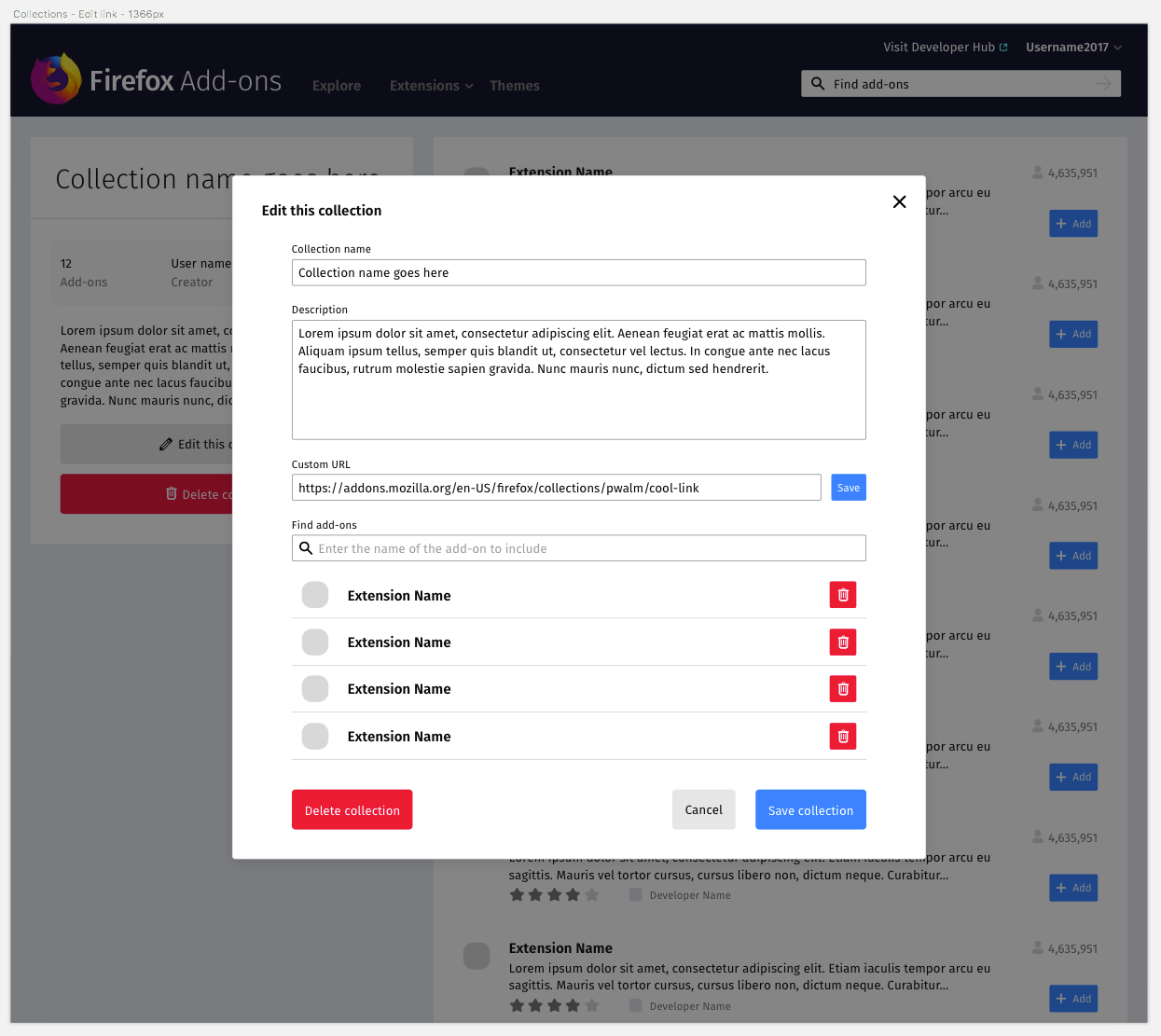The height and width of the screenshot is (1036, 1161).
Task: Check the Developer Name checkbox
Action: click(x=635, y=894)
